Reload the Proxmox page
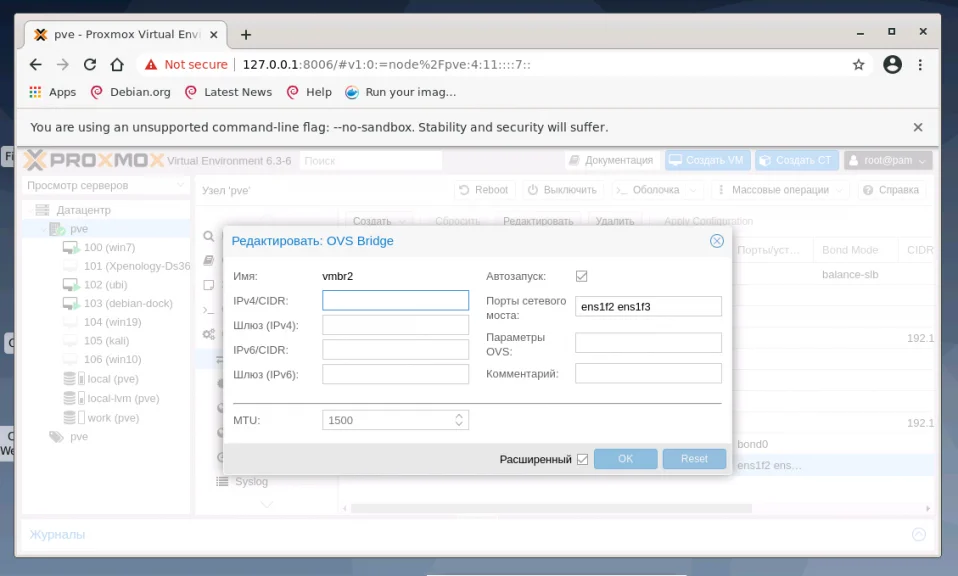 point(90,65)
